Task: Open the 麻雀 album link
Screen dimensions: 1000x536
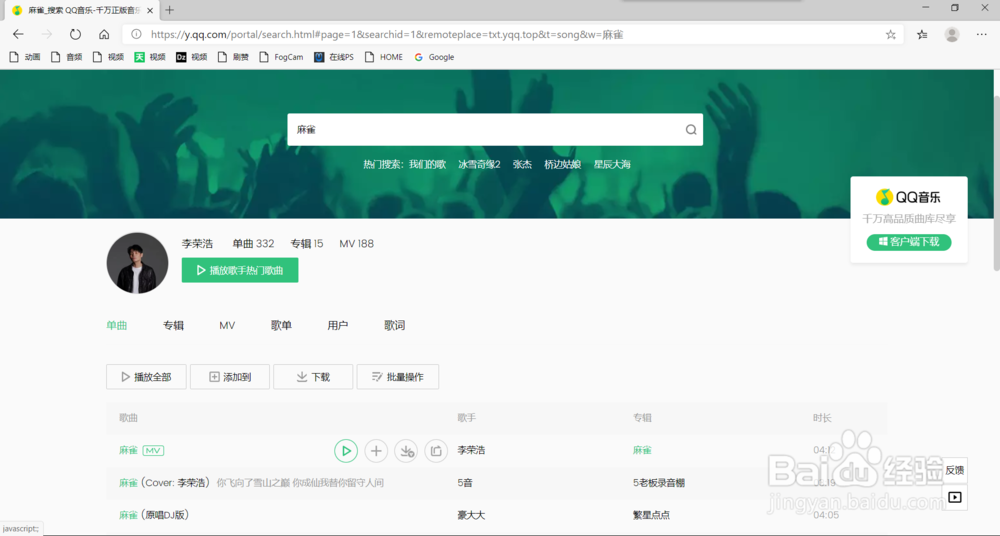Action: coord(642,450)
